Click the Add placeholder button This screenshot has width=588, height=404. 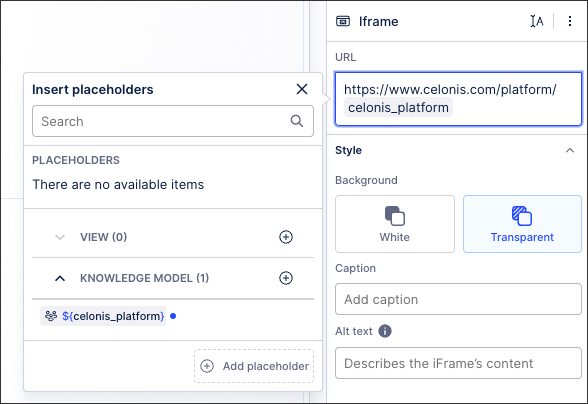coord(254,366)
